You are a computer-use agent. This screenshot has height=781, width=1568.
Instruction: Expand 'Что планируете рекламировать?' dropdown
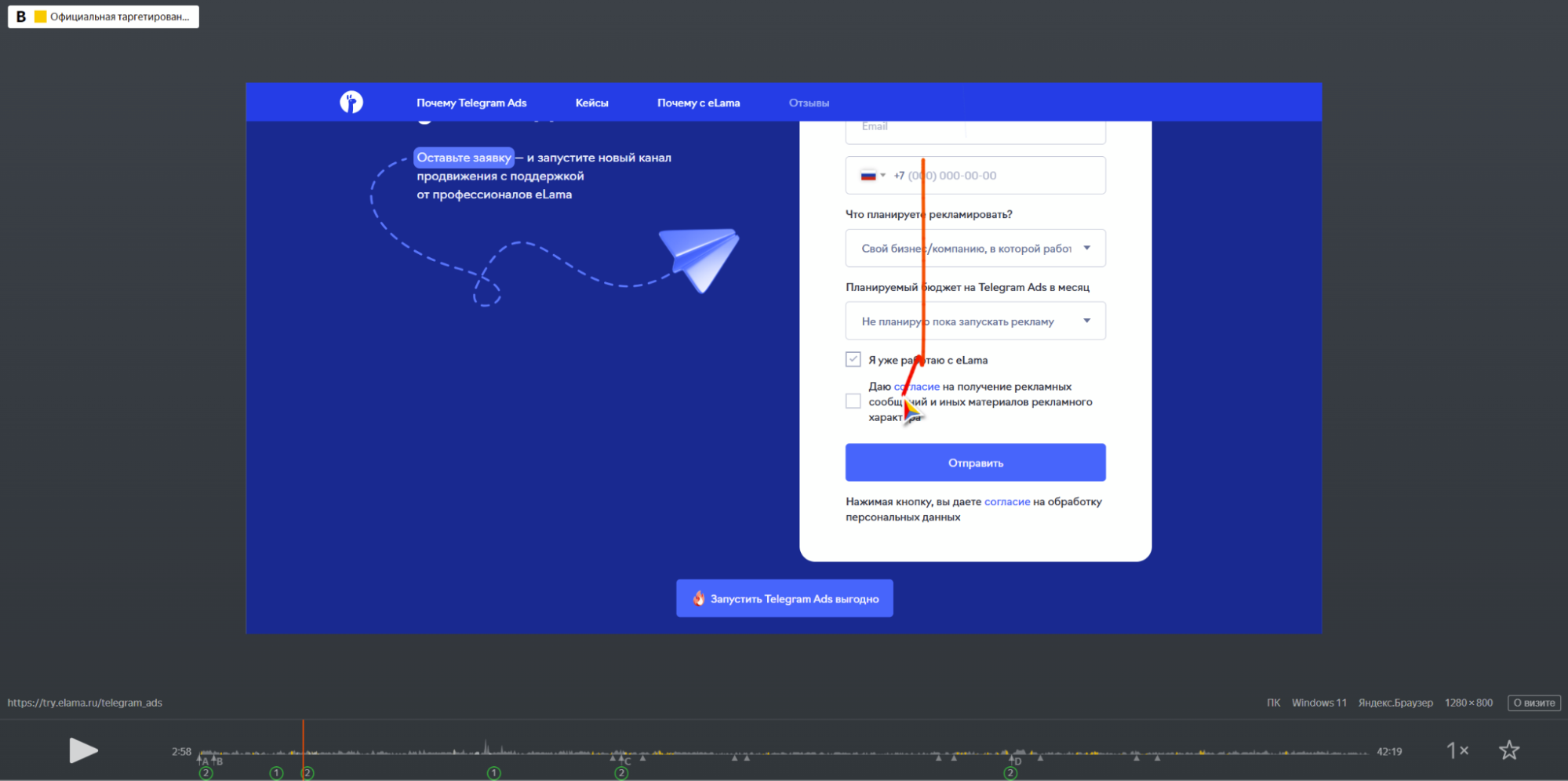(x=975, y=249)
